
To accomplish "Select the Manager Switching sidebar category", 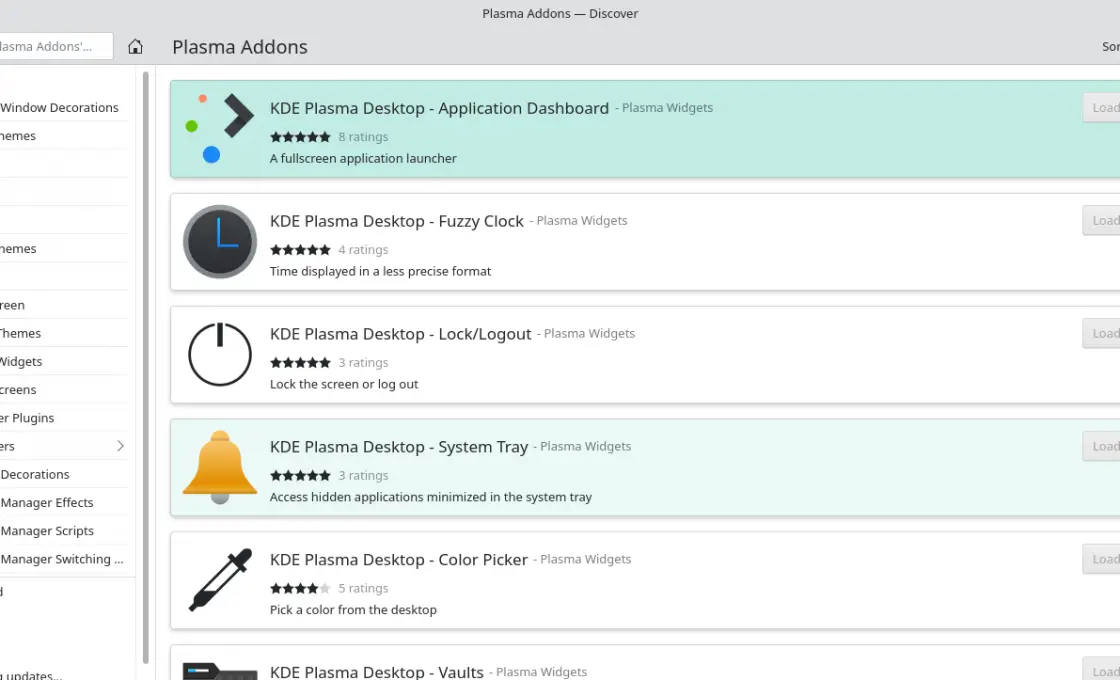I will 64,559.
